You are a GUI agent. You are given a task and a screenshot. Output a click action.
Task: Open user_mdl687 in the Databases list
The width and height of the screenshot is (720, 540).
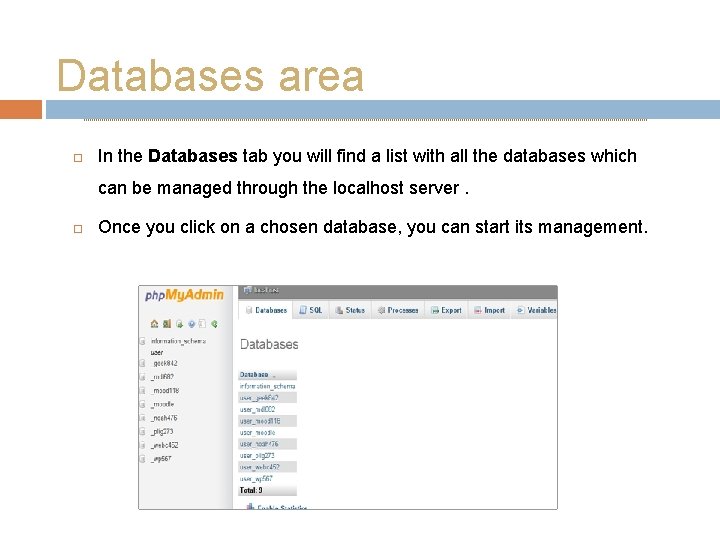pos(257,410)
